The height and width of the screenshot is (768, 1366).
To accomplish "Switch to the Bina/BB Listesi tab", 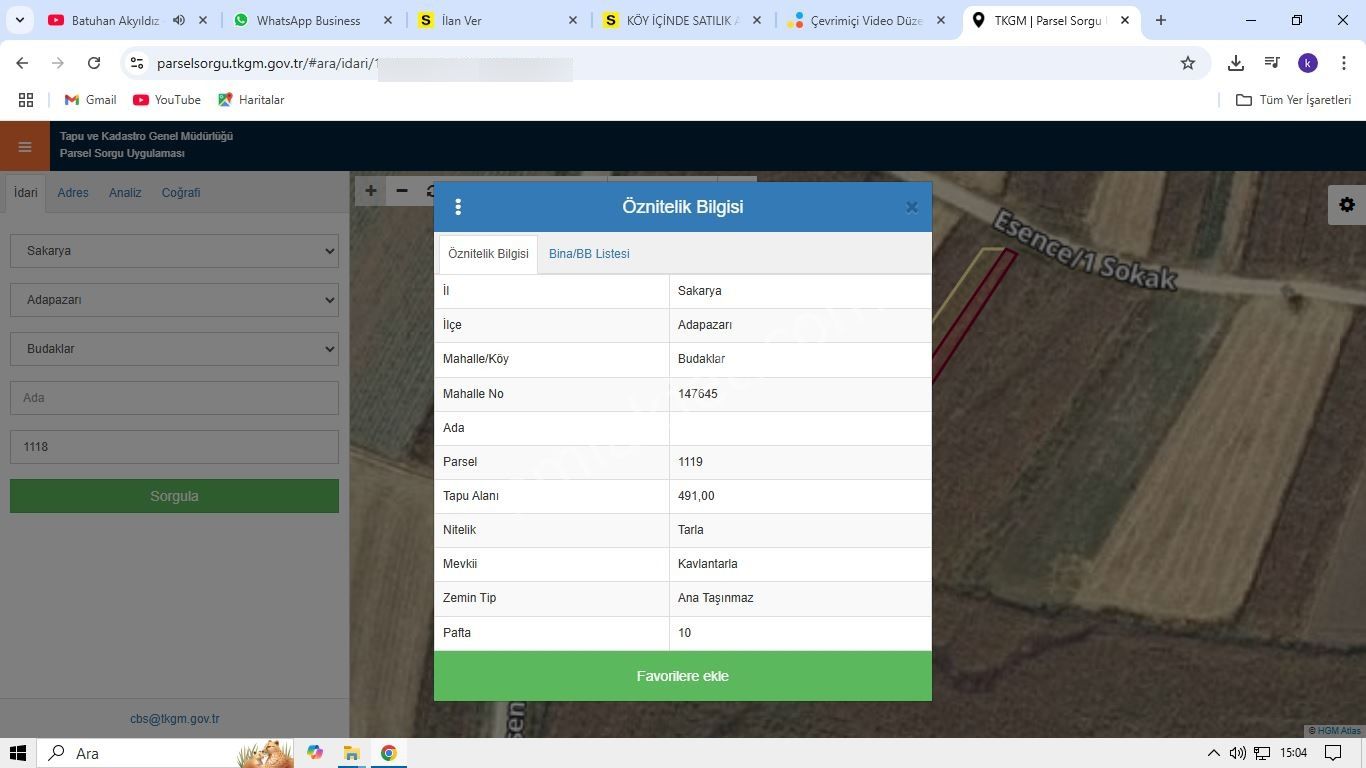I will 589,254.
